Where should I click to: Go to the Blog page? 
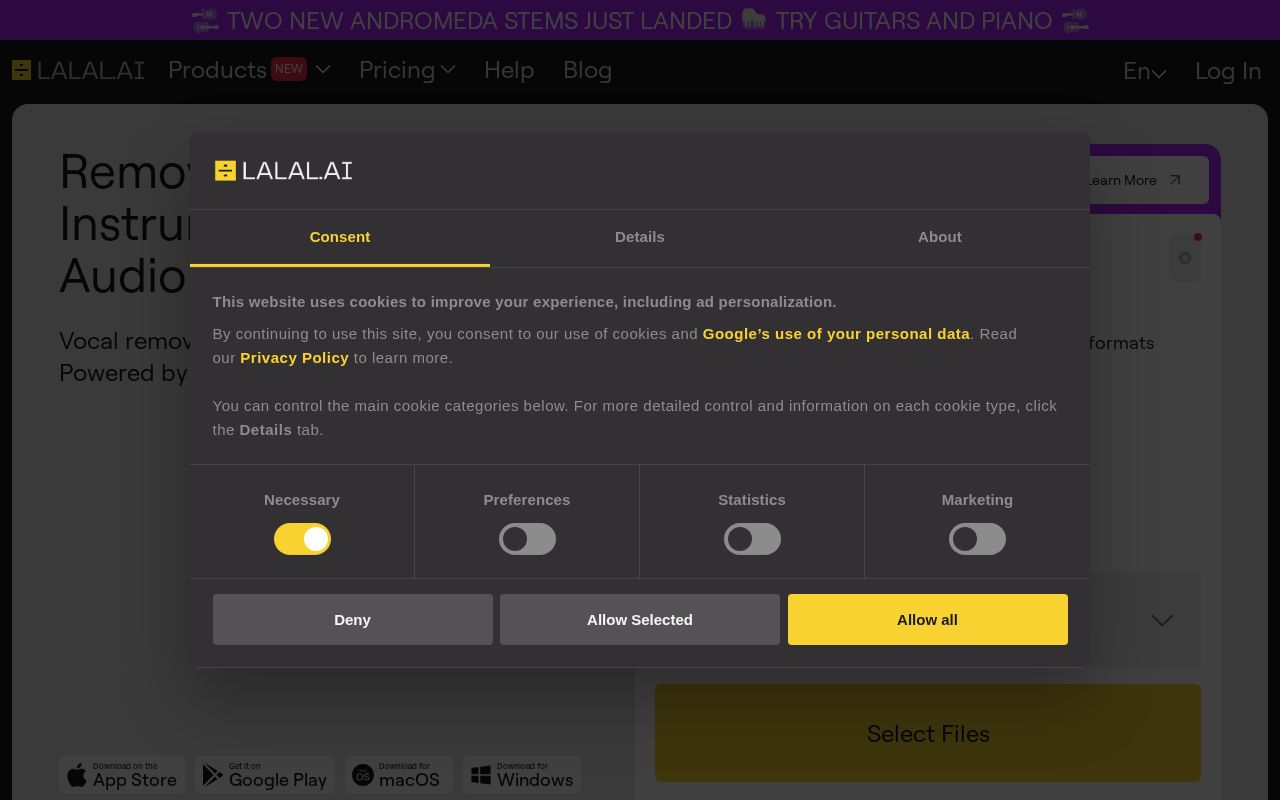(587, 70)
